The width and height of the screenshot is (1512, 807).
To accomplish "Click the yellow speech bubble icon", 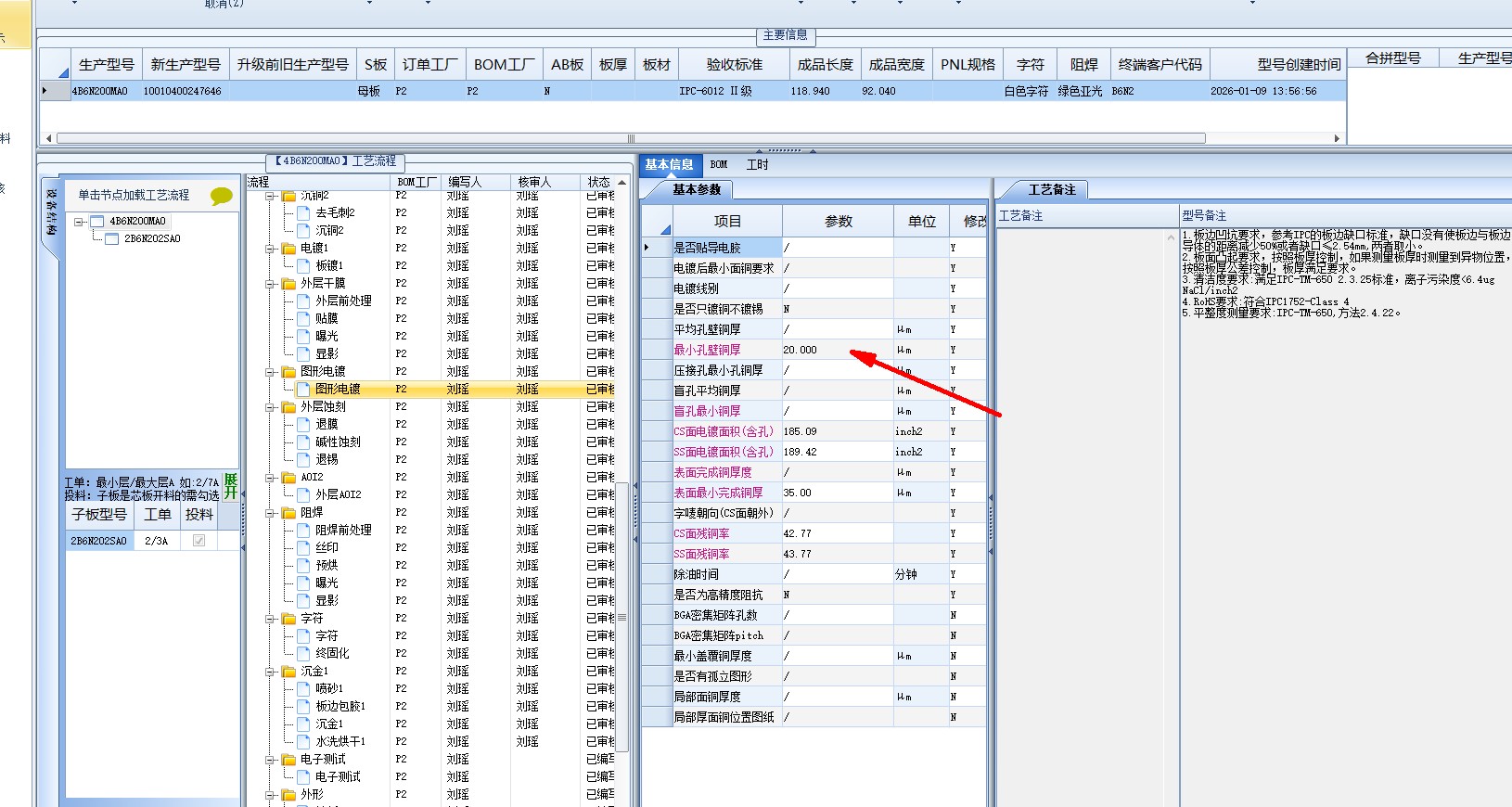I will (222, 196).
